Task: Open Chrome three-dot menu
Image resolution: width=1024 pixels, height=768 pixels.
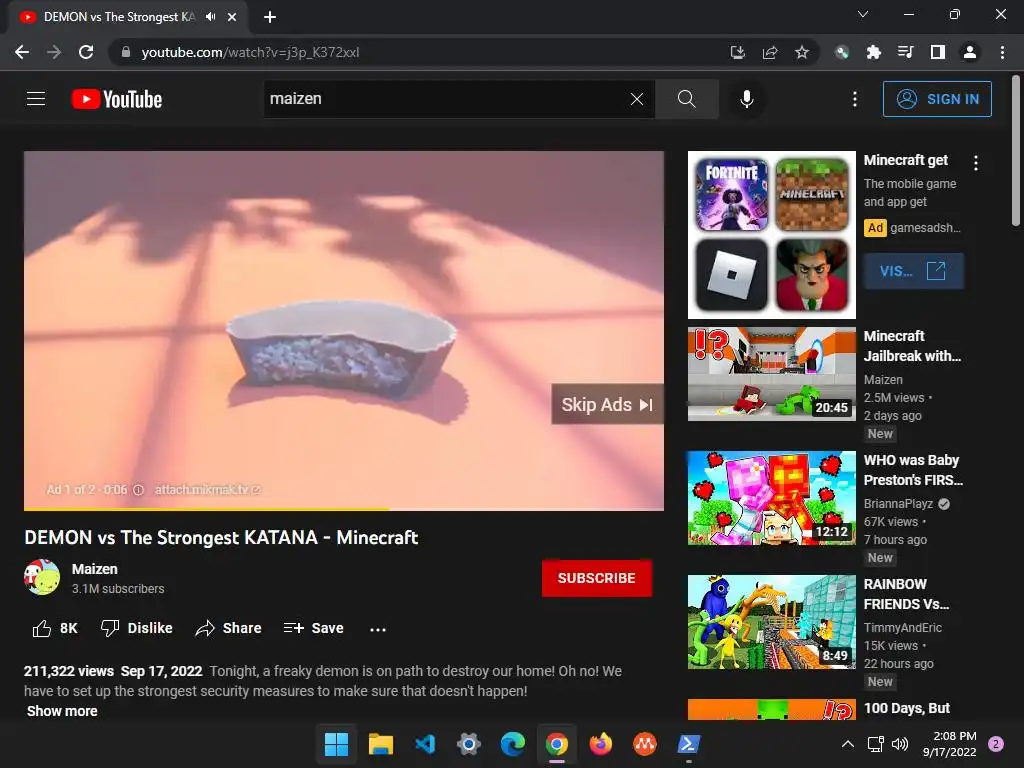Action: pyautogui.click(x=1002, y=52)
